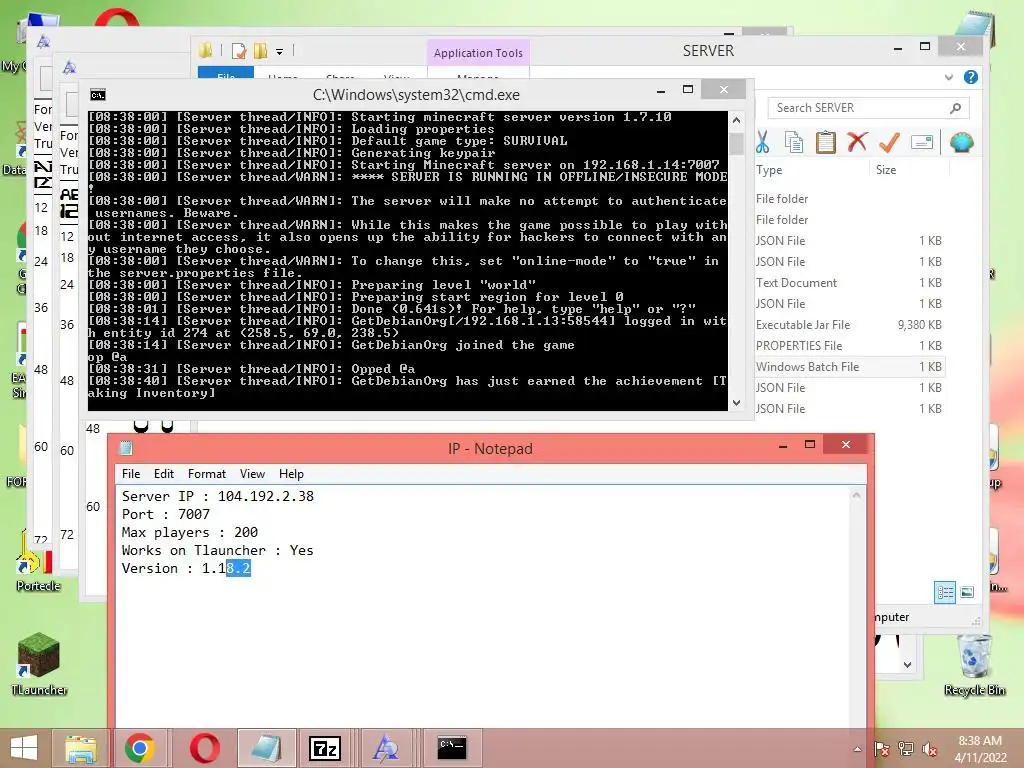Click the folder icon in SERVER quick access toolbar

[206, 50]
